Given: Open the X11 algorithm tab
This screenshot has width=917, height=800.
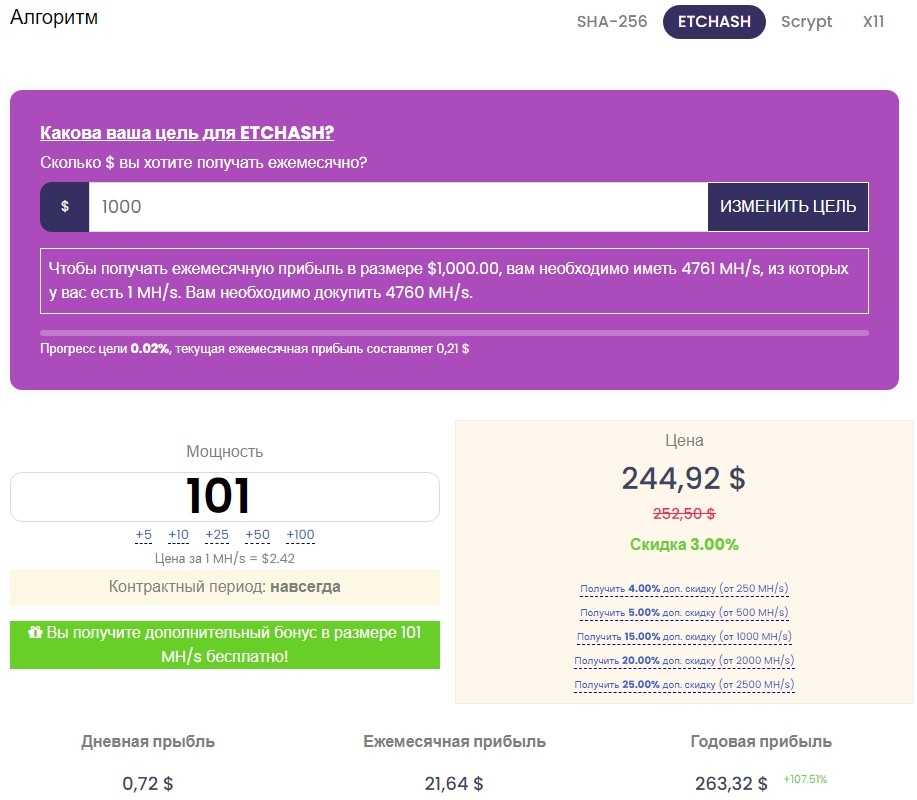Looking at the screenshot, I should coord(873,22).
